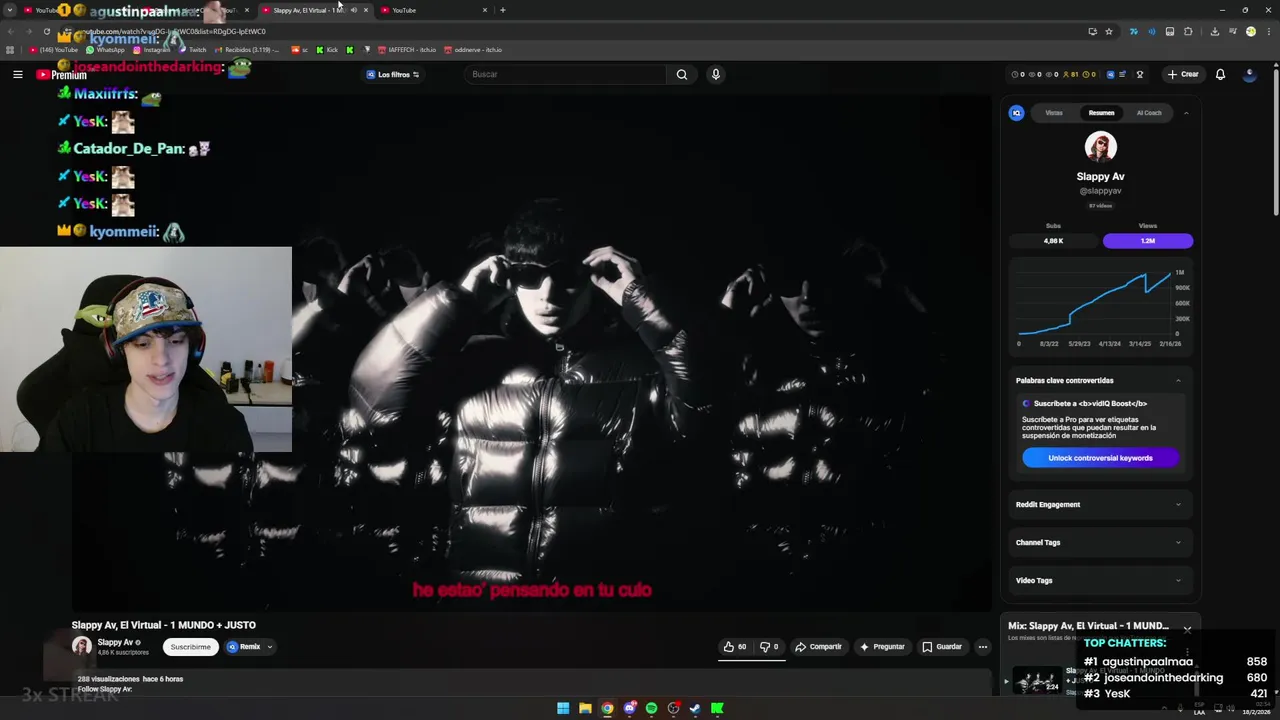Open Steam from the taskbar
The height and width of the screenshot is (720, 1280).
[695, 708]
